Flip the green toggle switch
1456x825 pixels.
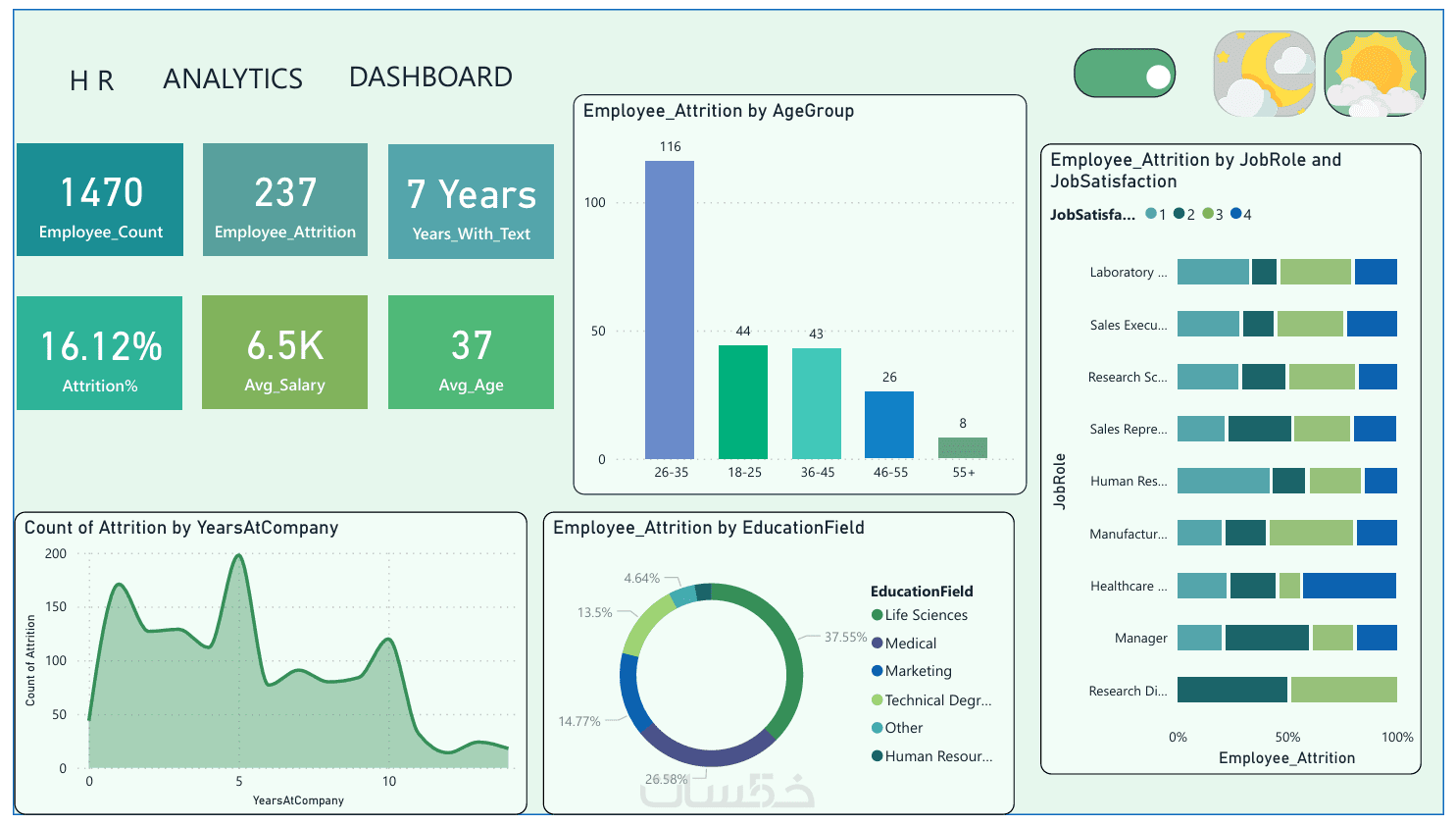[x=1125, y=74]
